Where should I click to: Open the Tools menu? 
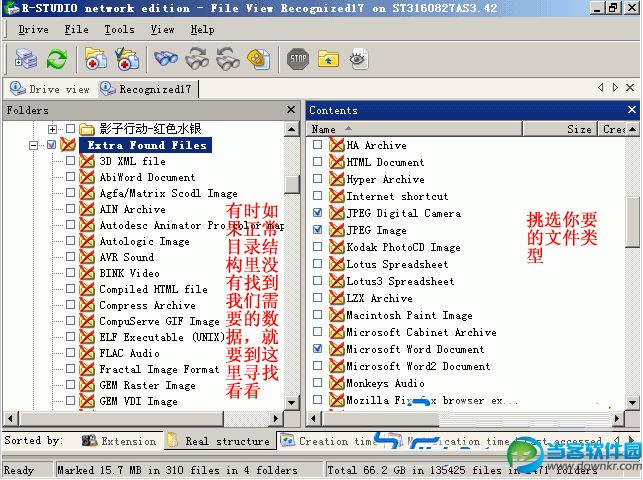coord(119,30)
